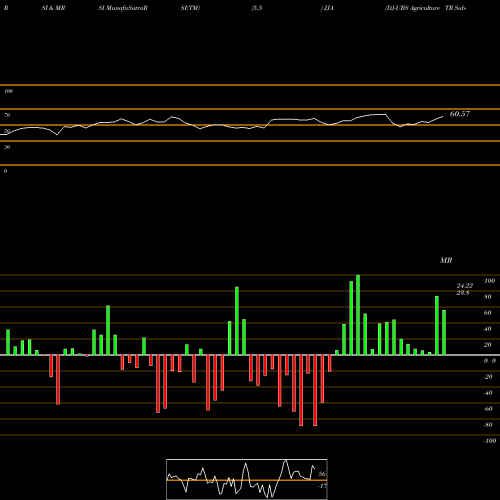Click the MR axis label -60
This screenshot has height=500, width=500.
click(x=488, y=409)
